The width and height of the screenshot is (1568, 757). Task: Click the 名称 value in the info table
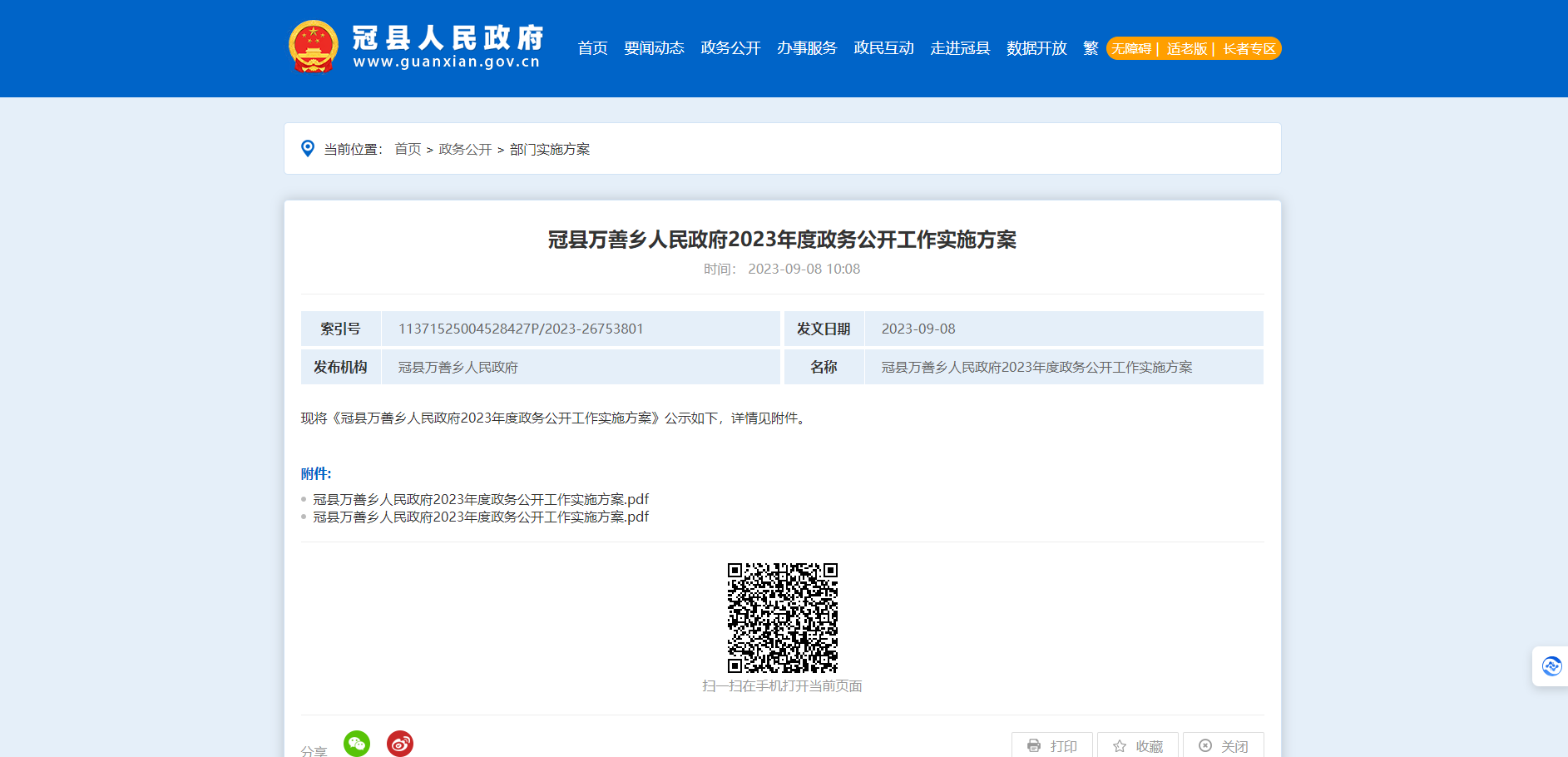(1036, 367)
